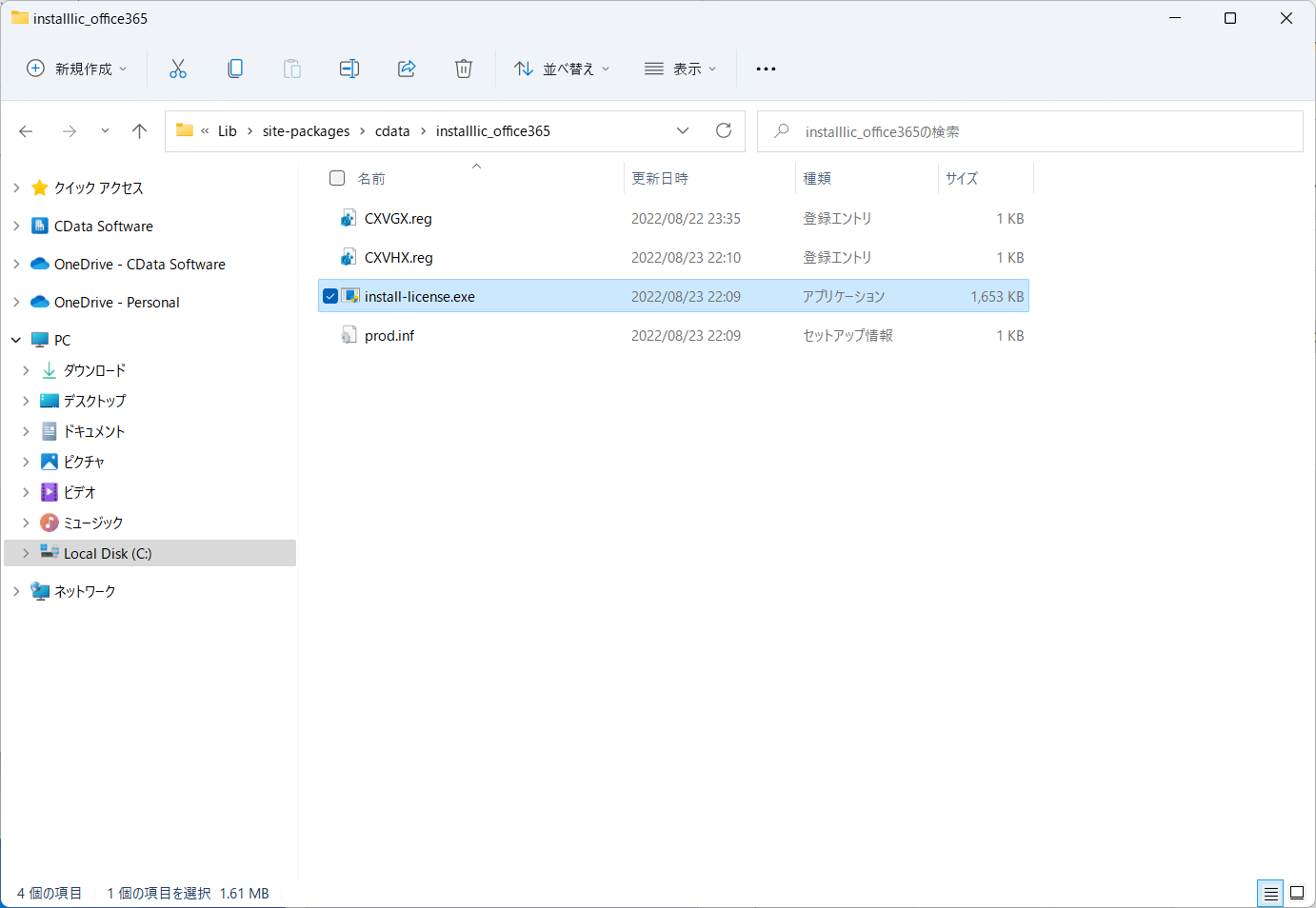Click the Paste clipboard icon
The height and width of the screenshot is (908, 1316).
(x=292, y=69)
